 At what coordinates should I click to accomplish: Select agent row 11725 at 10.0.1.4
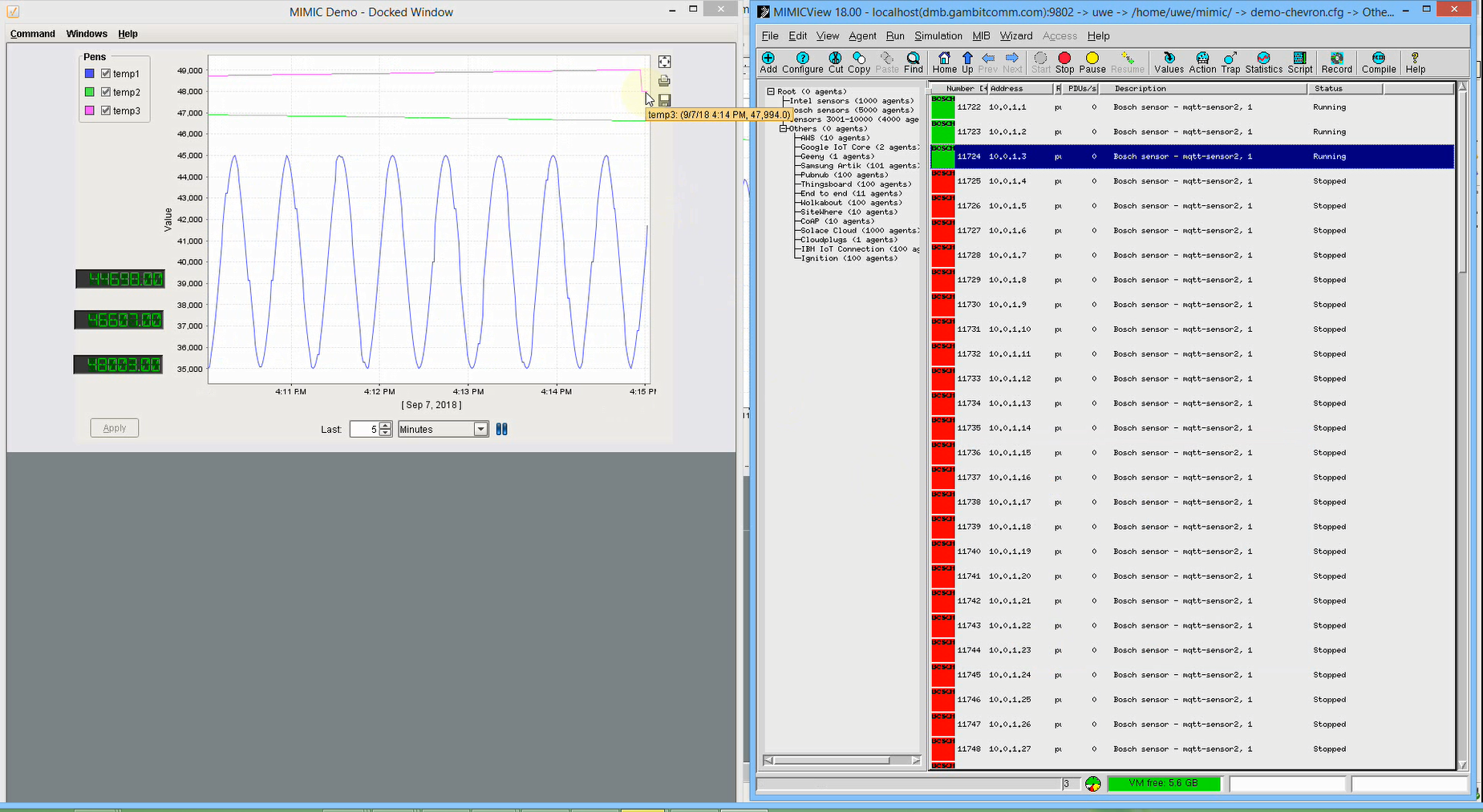[1192, 181]
